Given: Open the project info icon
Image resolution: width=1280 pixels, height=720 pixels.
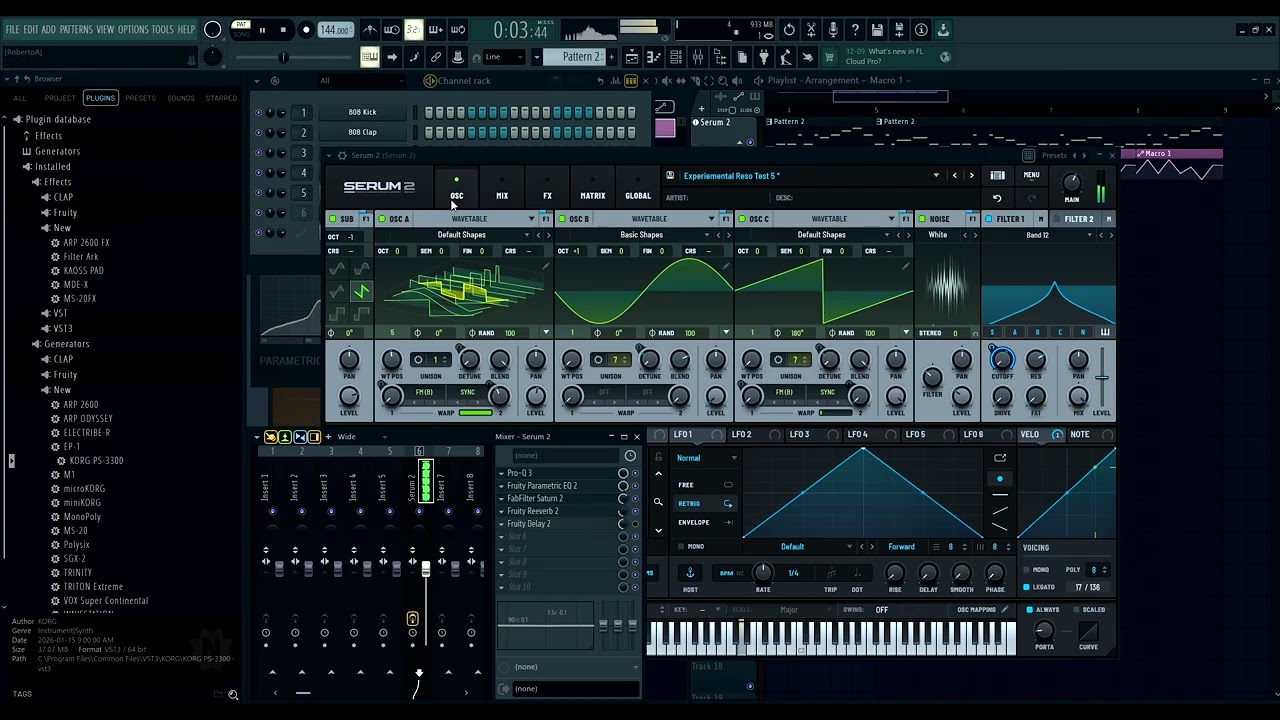Looking at the screenshot, I should tap(921, 30).
